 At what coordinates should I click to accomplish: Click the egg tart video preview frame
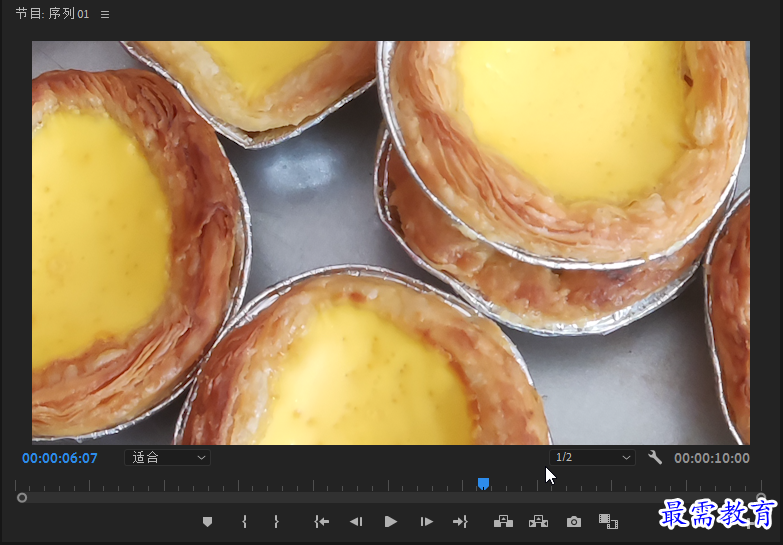point(391,243)
